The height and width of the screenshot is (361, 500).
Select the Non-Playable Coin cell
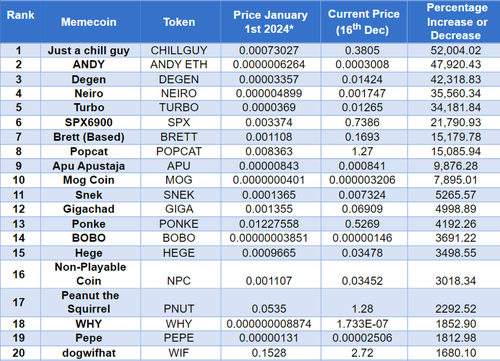(x=90, y=274)
